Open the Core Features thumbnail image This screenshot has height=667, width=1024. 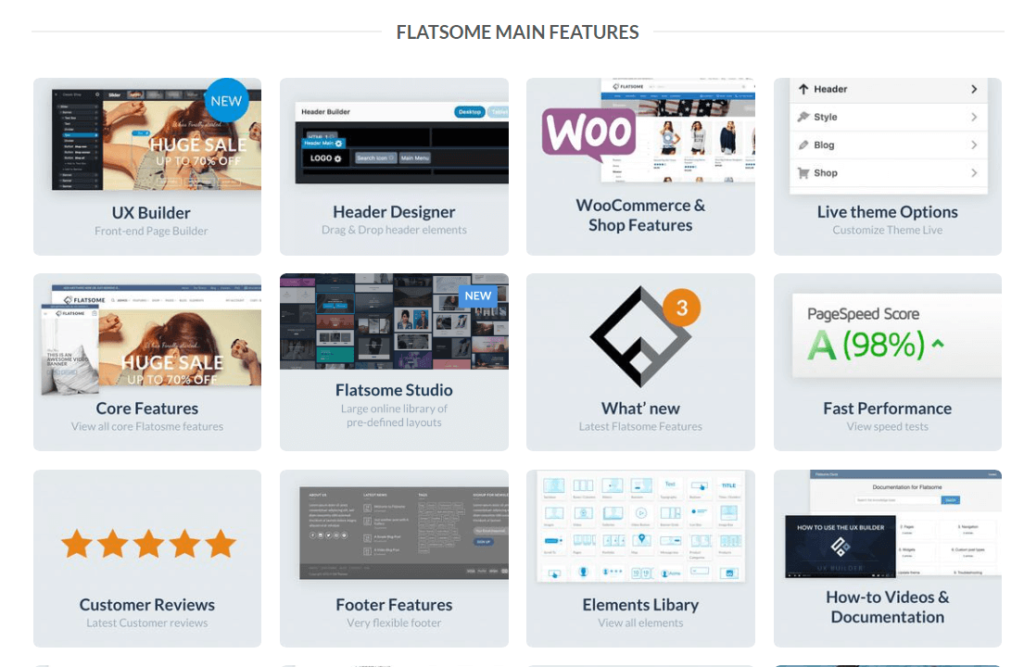147,334
